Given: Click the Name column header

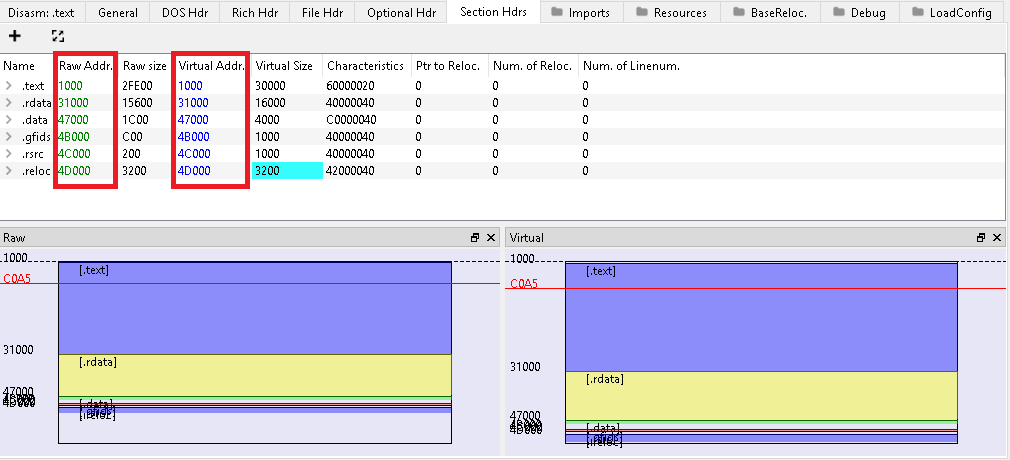Looking at the screenshot, I should click(19, 66).
